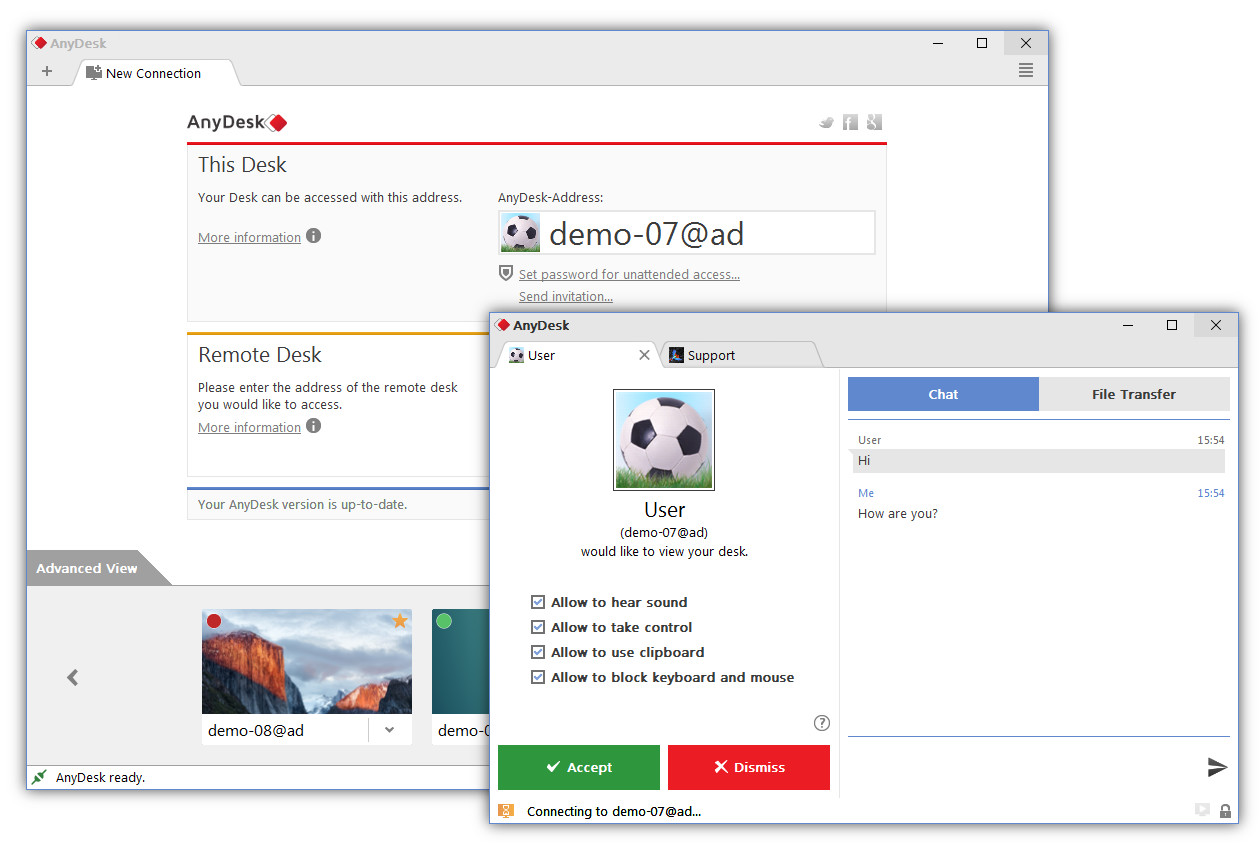Click the help question mark icon
The height and width of the screenshot is (846, 1260).
[821, 722]
